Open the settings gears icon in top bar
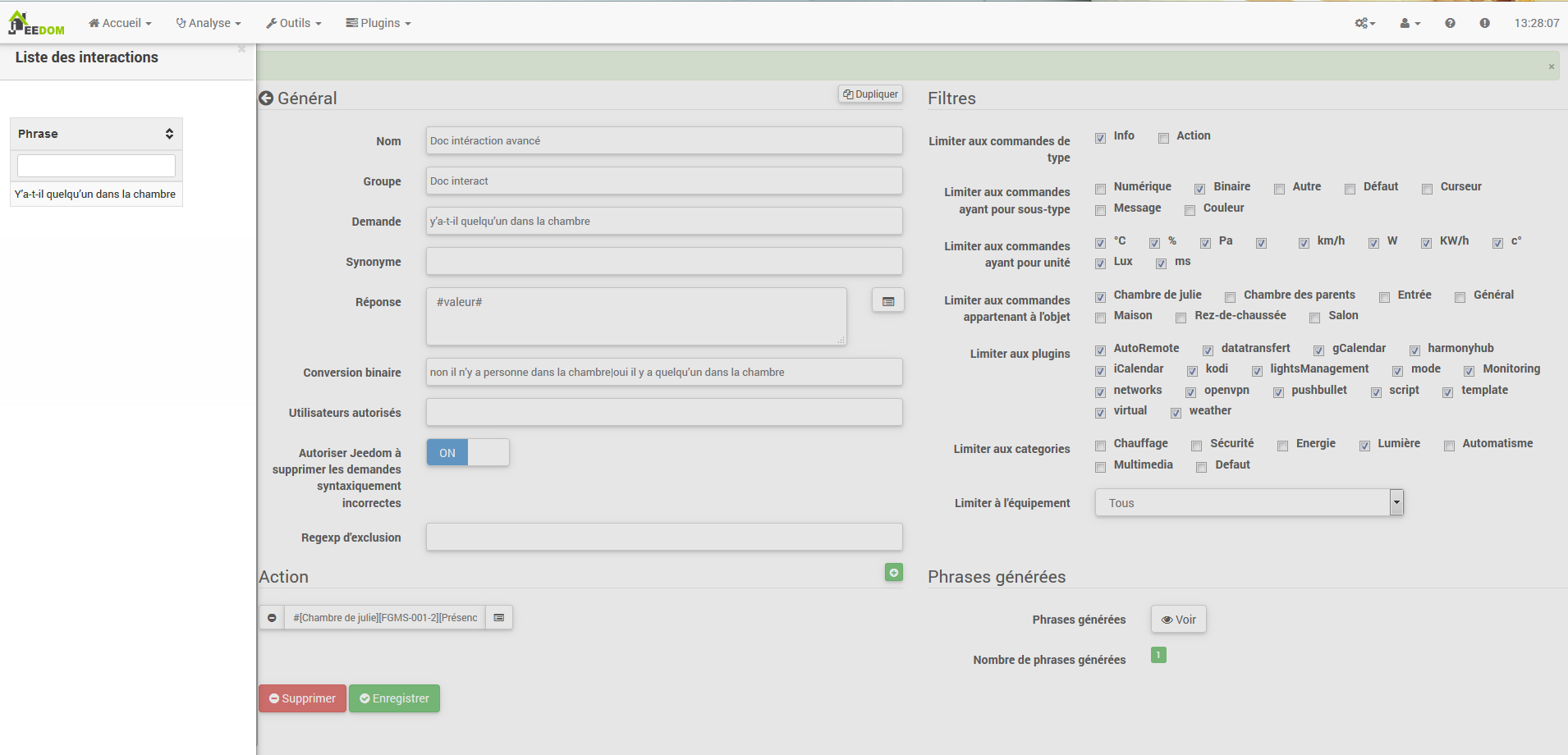The width and height of the screenshot is (1568, 755). point(1364,23)
